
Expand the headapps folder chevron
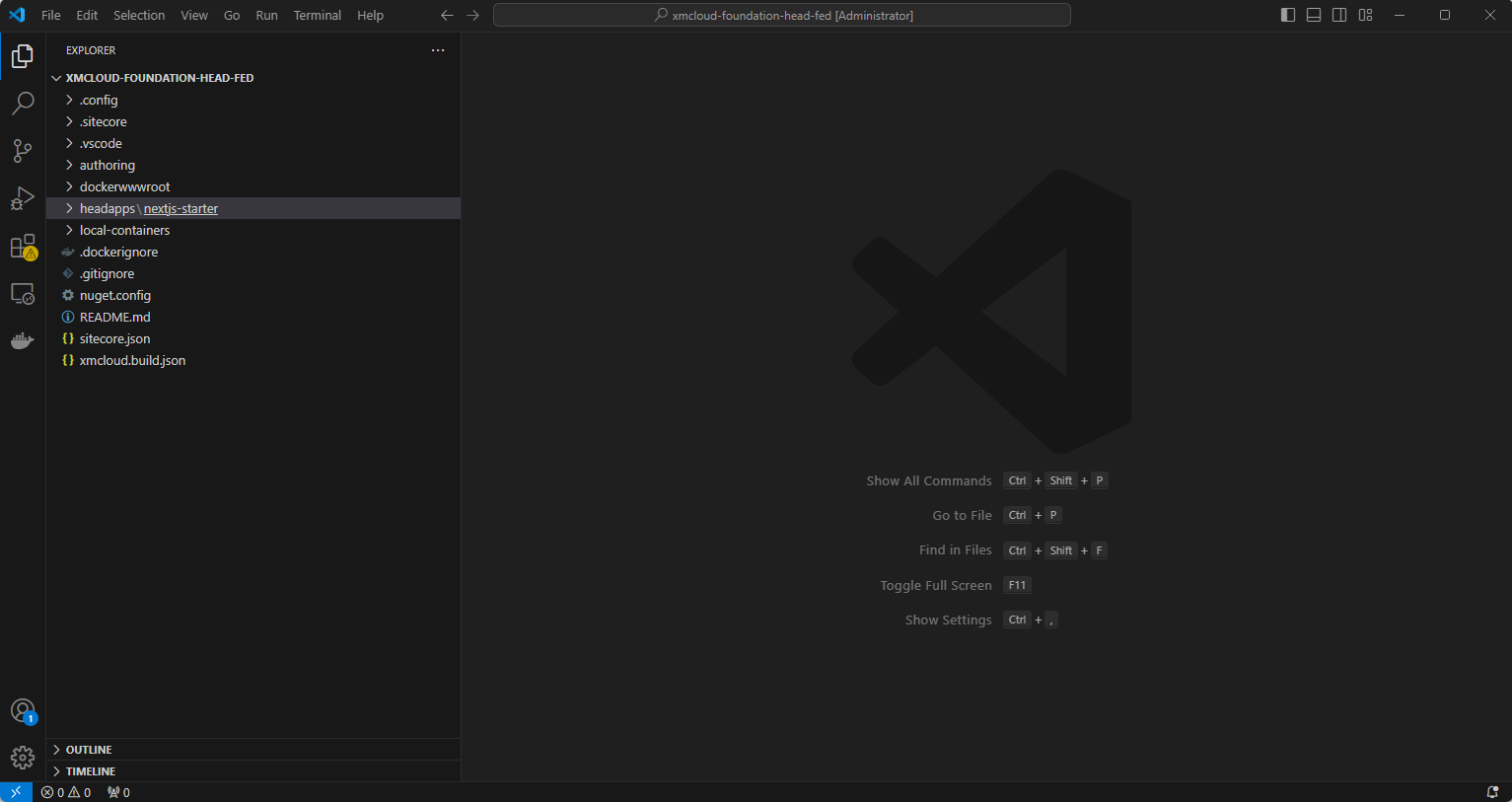point(69,208)
